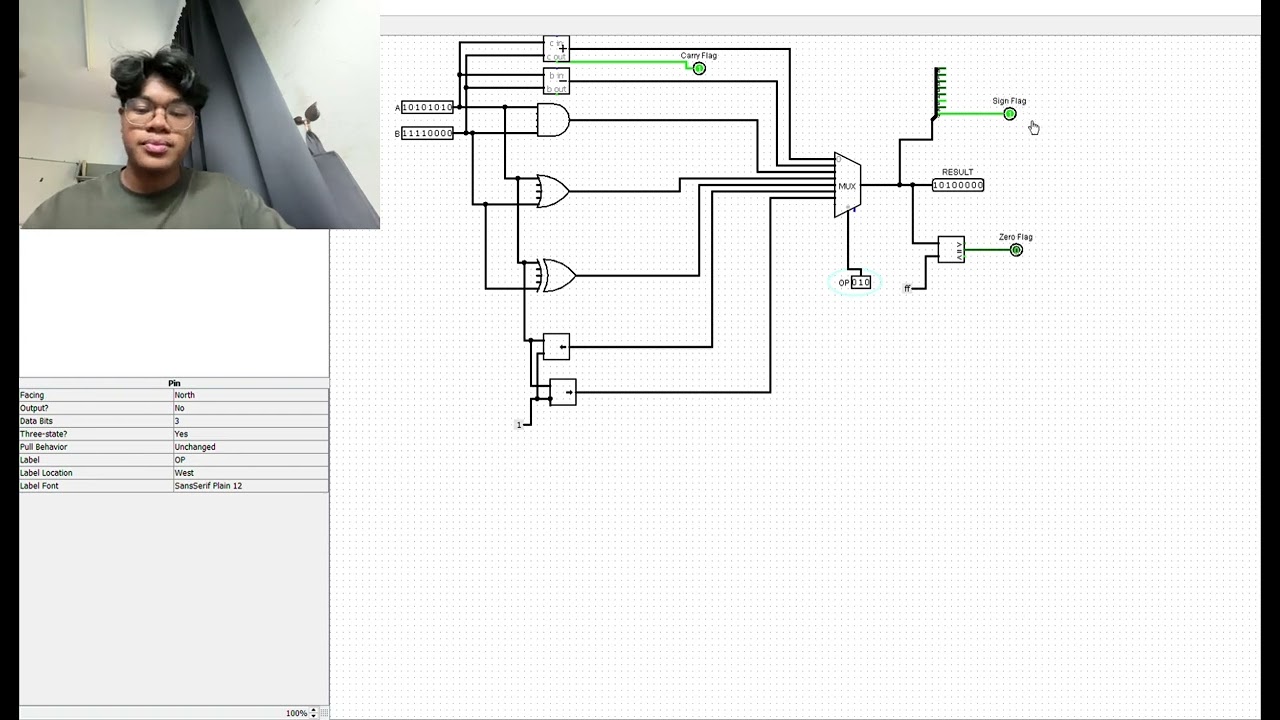Image resolution: width=1280 pixels, height=720 pixels.
Task: Select the MUX multiplexer component
Action: [x=847, y=186]
